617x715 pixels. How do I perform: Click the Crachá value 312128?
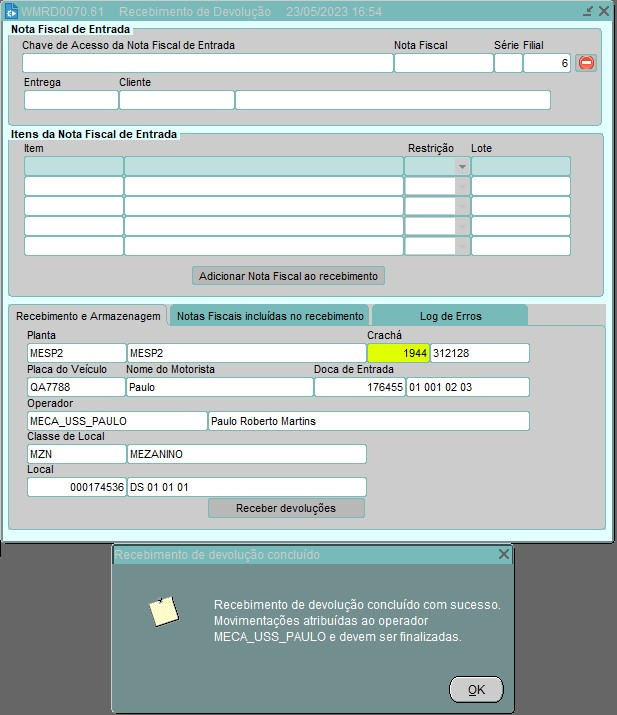pyautogui.click(x=480, y=353)
